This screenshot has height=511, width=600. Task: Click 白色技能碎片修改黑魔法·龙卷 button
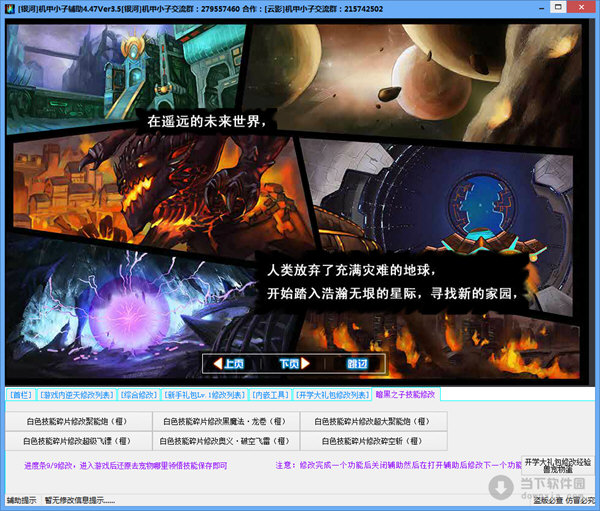coord(226,421)
